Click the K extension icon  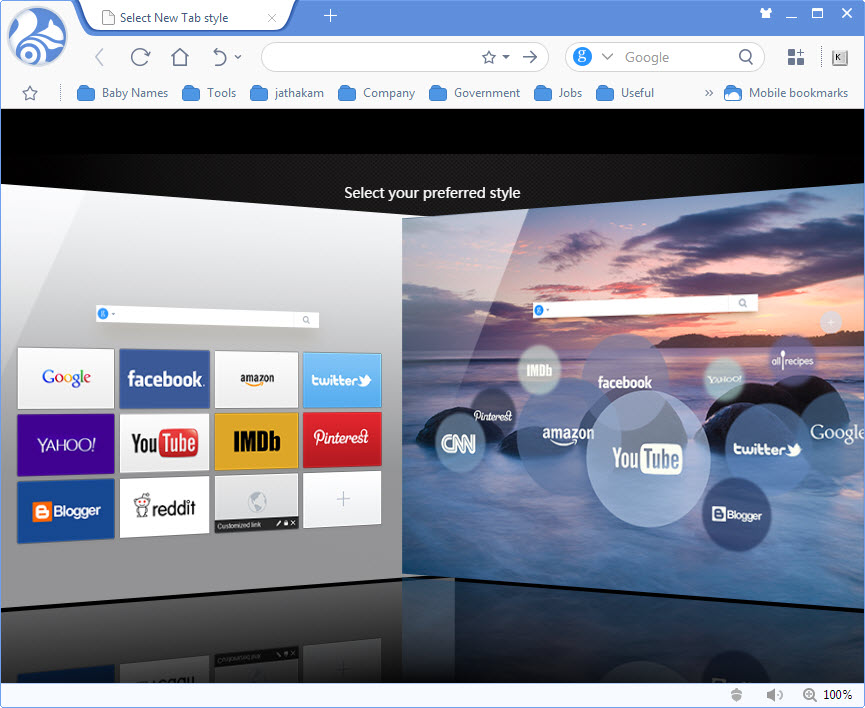pyautogui.click(x=839, y=57)
